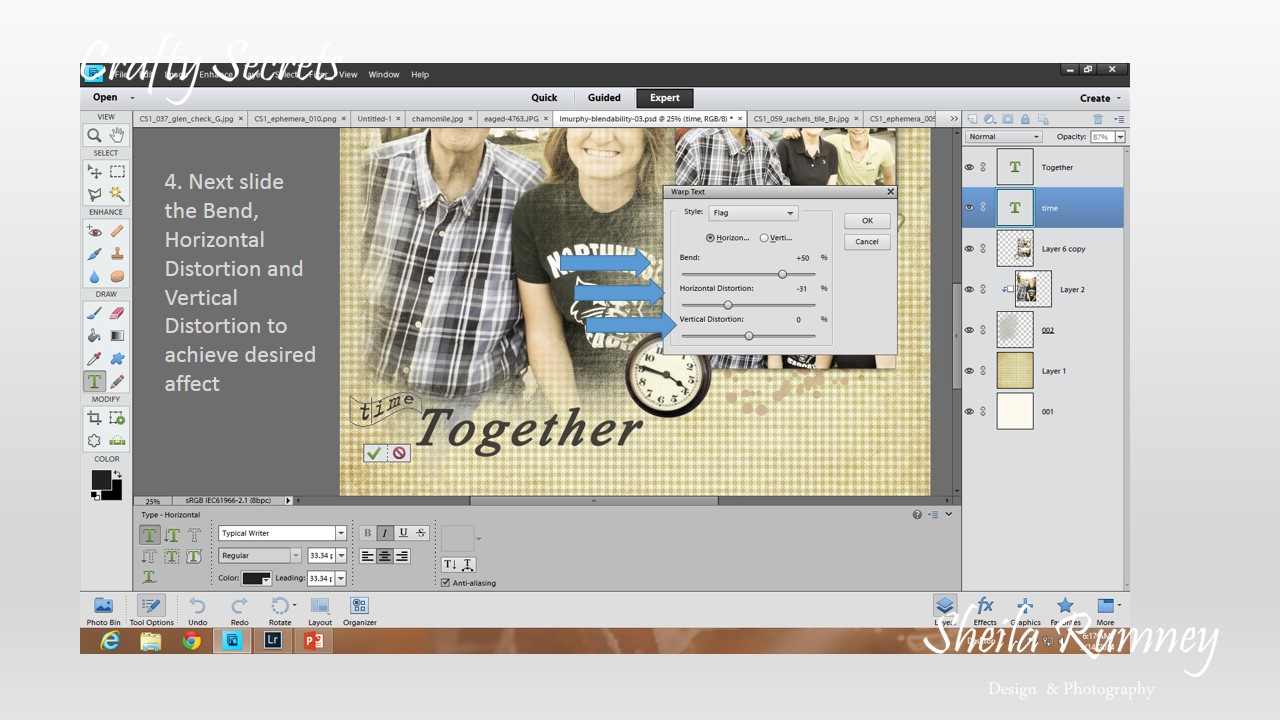Image resolution: width=1280 pixels, height=720 pixels.
Task: Expand the Normal blend mode dropdown
Action: 1003,137
